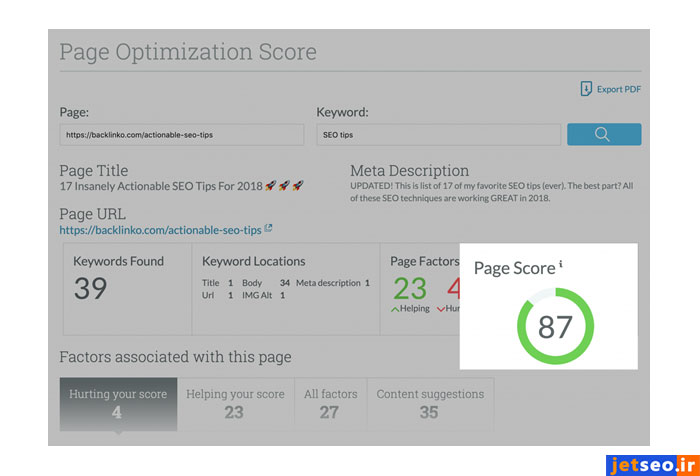700x476 pixels.
Task: Open the backlinko.com actionable-seo-tips link
Action: click(x=160, y=229)
